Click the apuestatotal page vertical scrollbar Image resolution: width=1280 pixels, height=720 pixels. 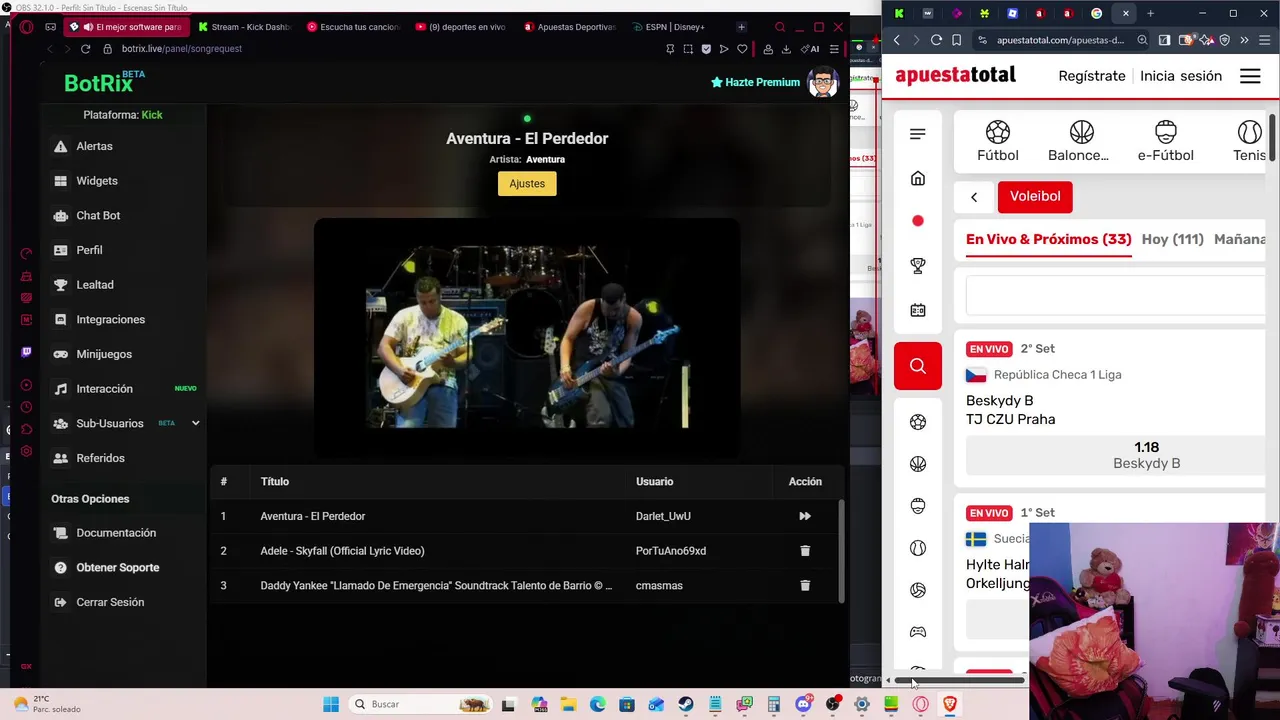point(1273,137)
